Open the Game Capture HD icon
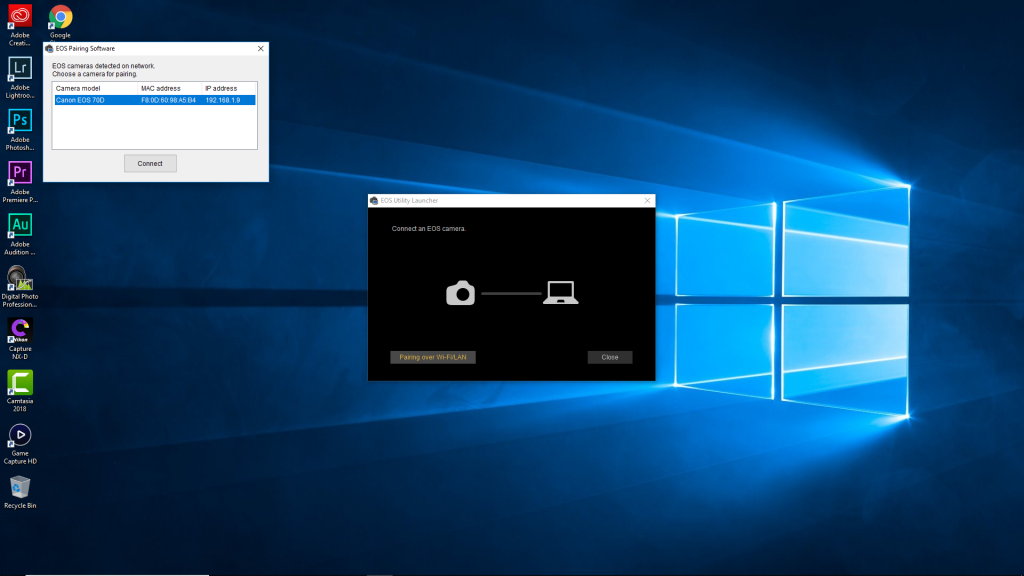Image resolution: width=1024 pixels, height=576 pixels. pos(20,435)
